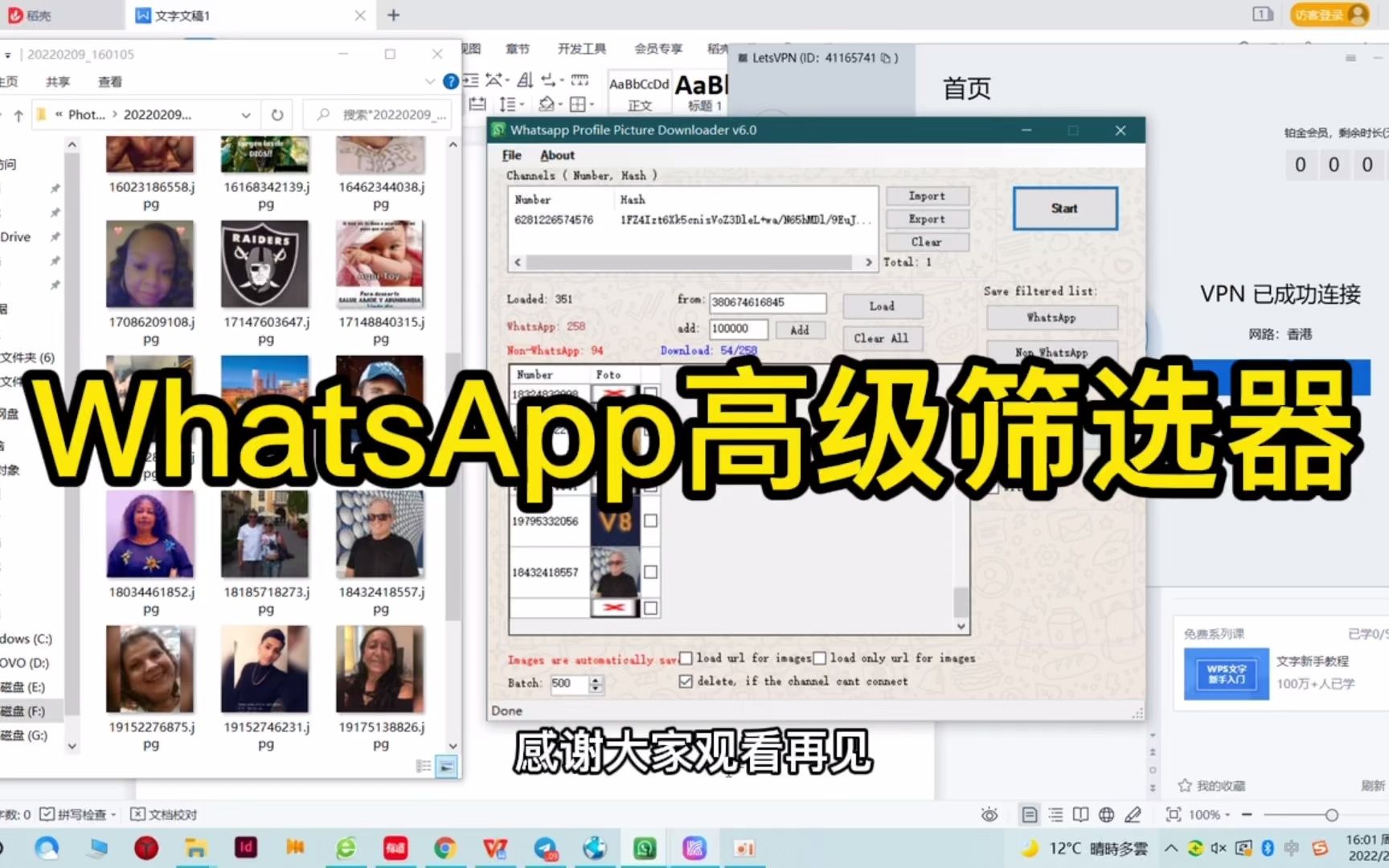Screen dimensions: 1389x868
Task: Switch WPS to reading view icon
Action: (x=1081, y=815)
